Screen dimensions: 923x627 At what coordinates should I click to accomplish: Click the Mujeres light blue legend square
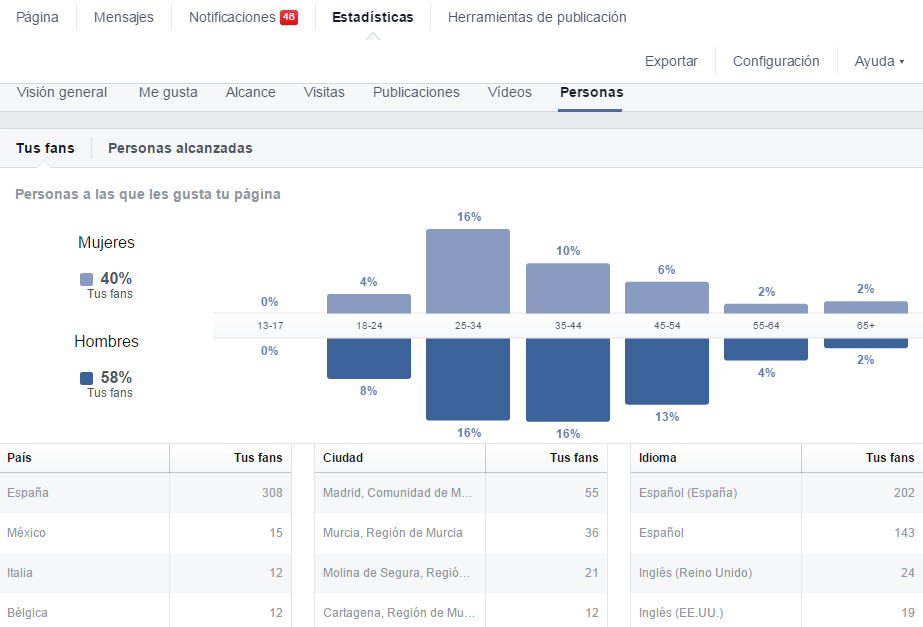tap(86, 279)
